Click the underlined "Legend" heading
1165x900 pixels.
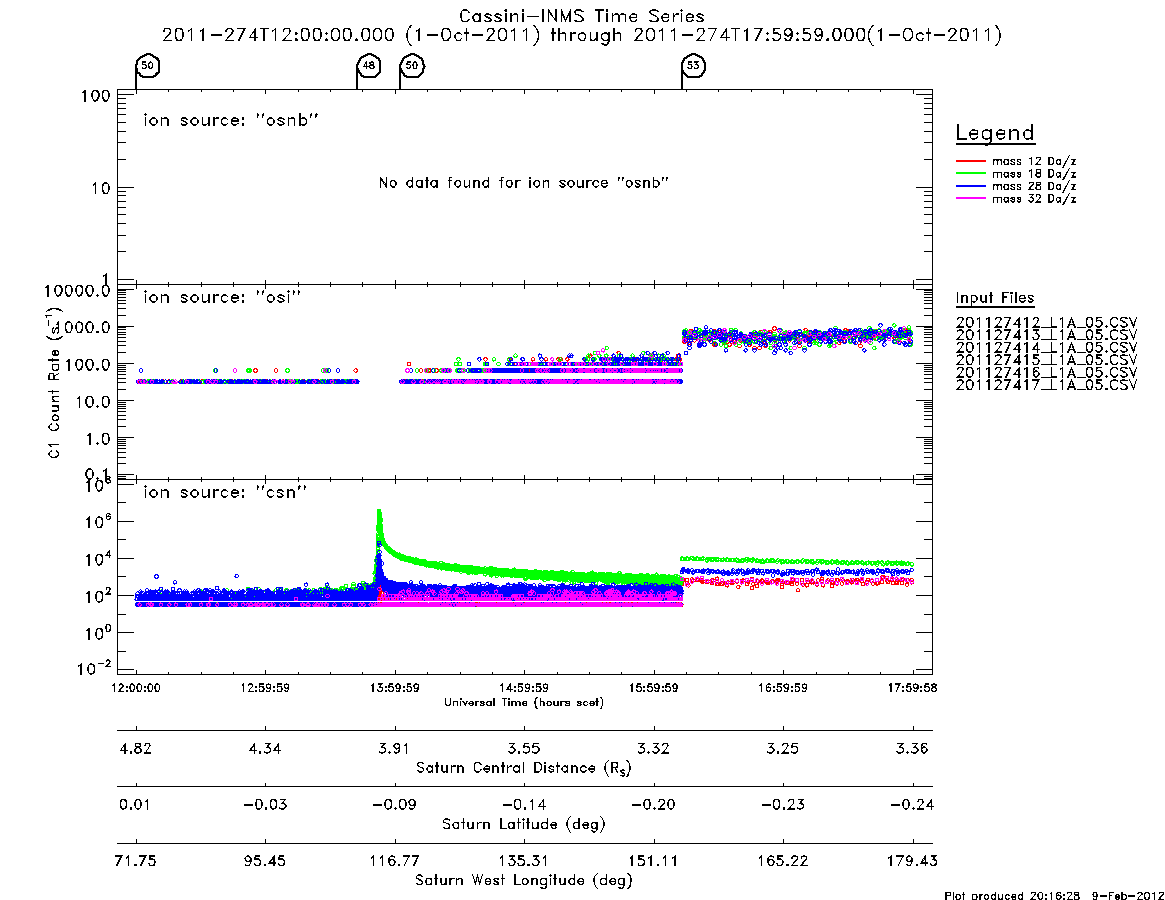point(995,133)
